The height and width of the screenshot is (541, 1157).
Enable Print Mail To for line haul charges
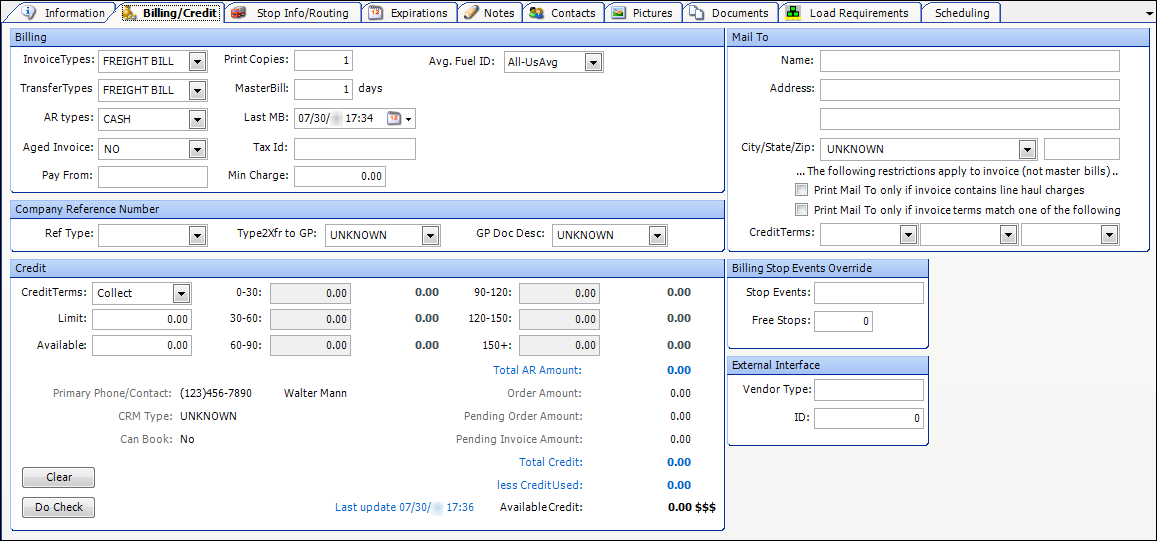tap(800, 189)
